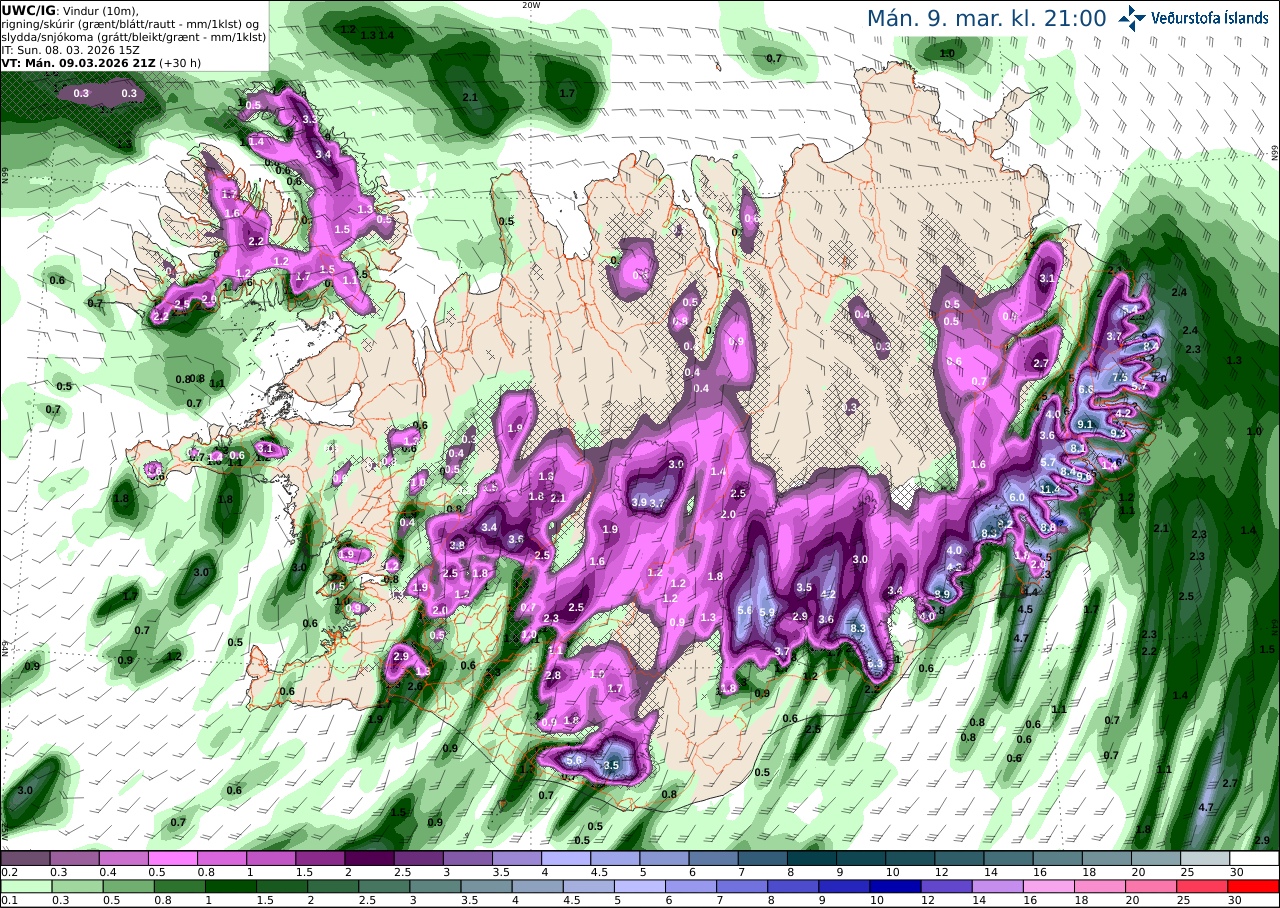Pick the magenta 1 swatch in upper legend
Screen dimensions: 1280x908
(x=271, y=858)
